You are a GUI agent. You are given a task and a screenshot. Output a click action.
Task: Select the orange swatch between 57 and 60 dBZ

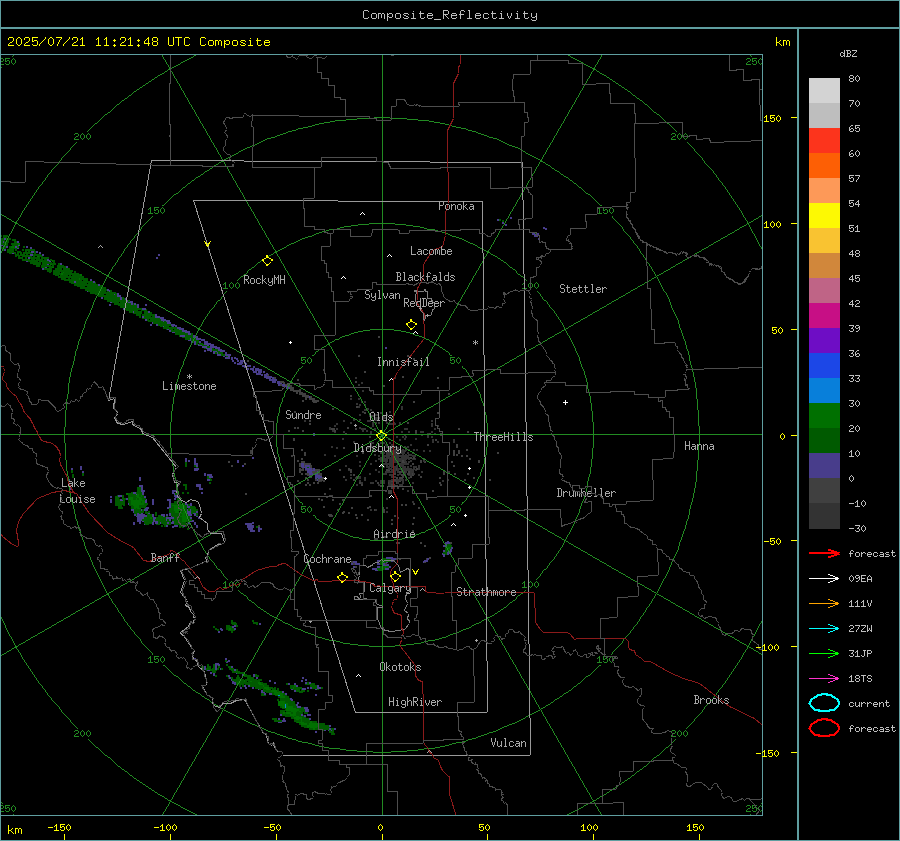click(824, 166)
